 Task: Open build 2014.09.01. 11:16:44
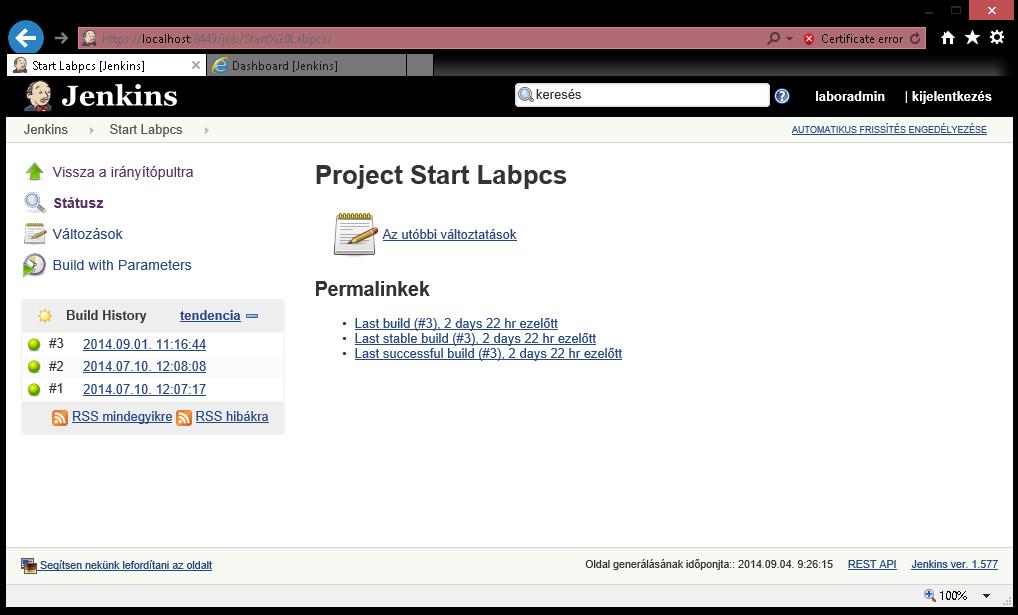144,344
